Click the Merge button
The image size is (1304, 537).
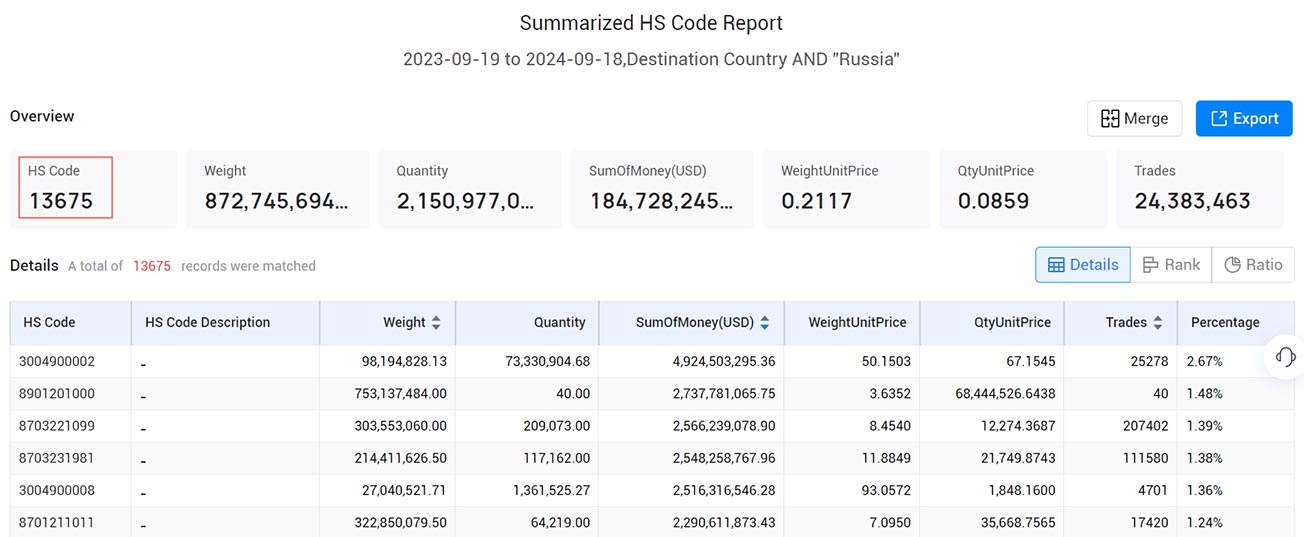[1134, 118]
